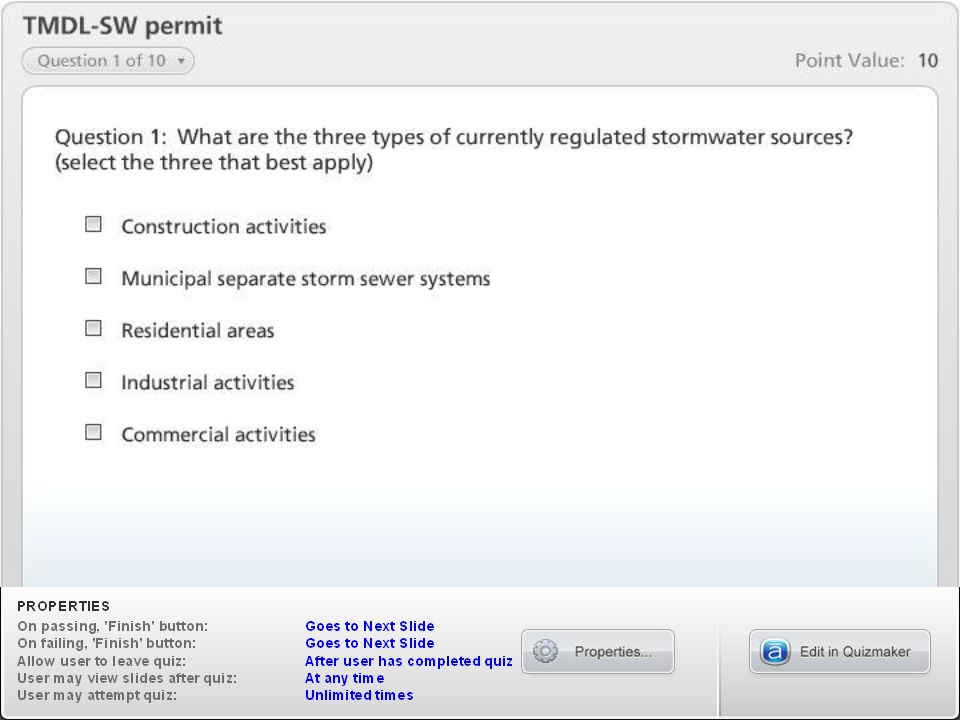Click the 'Unlimited times' attempt setting
The image size is (960, 720).
[359, 696]
